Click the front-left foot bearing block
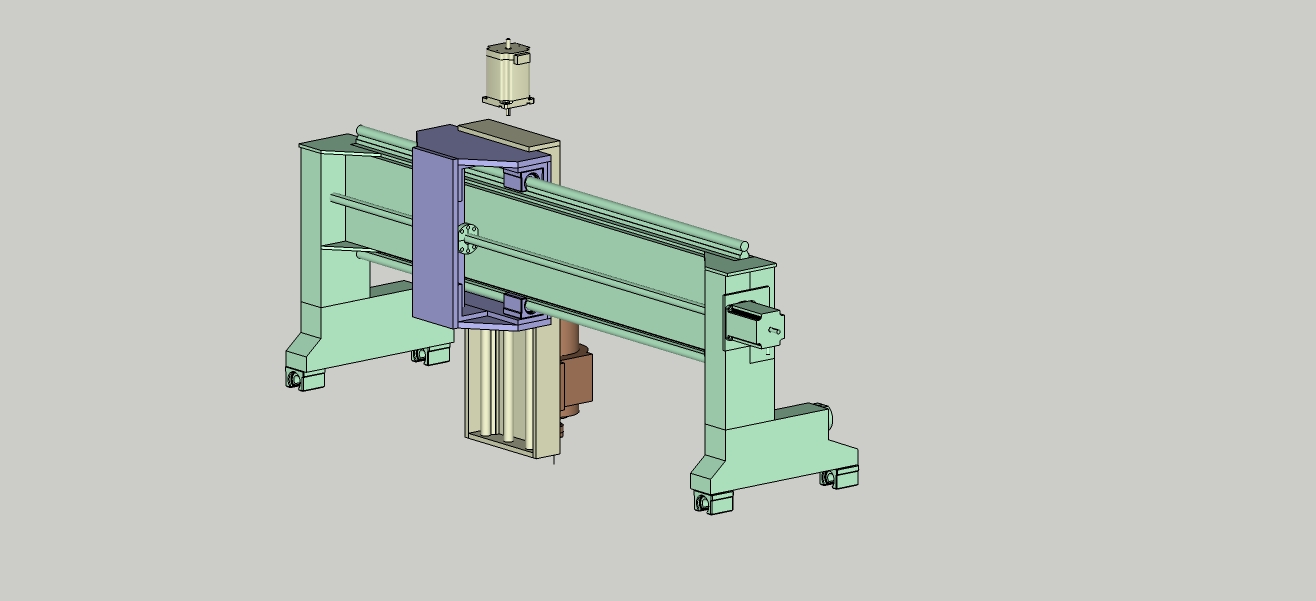The image size is (1316, 601). pyautogui.click(x=297, y=380)
